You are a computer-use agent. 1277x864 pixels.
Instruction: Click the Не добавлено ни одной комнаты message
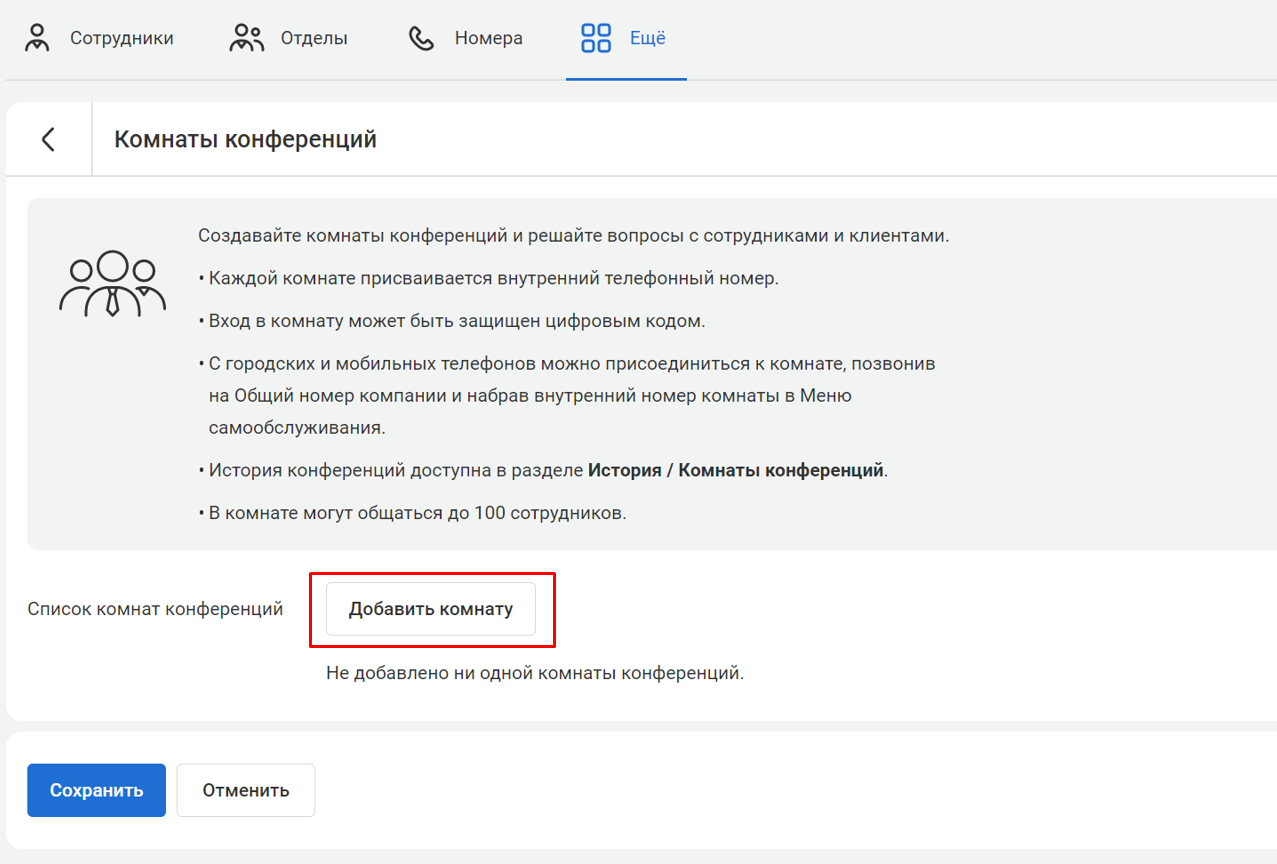tap(535, 673)
